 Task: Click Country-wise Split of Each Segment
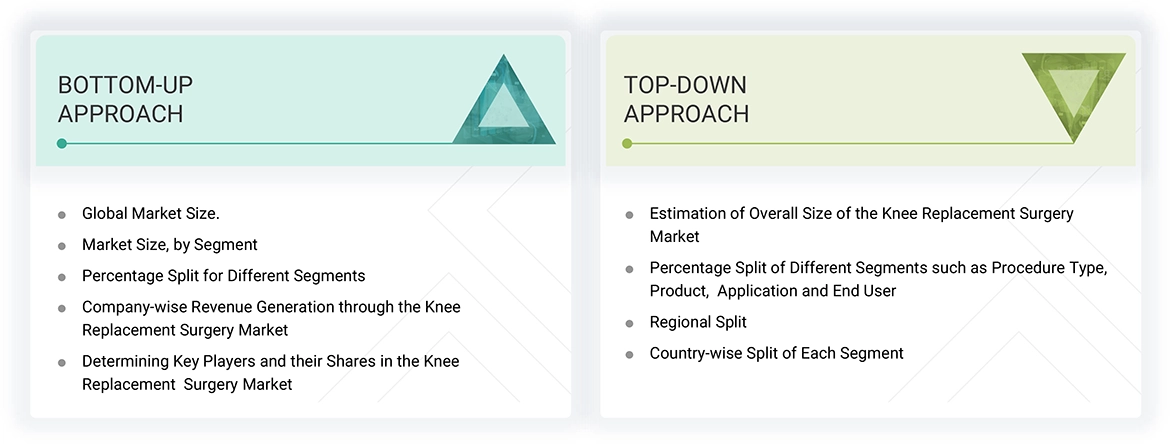click(776, 353)
